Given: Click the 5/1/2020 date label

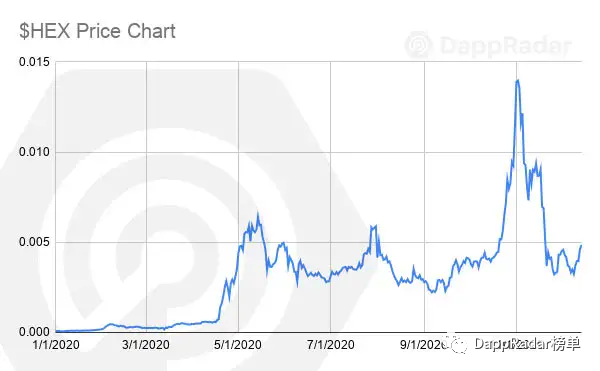Looking at the screenshot, I should tap(238, 345).
